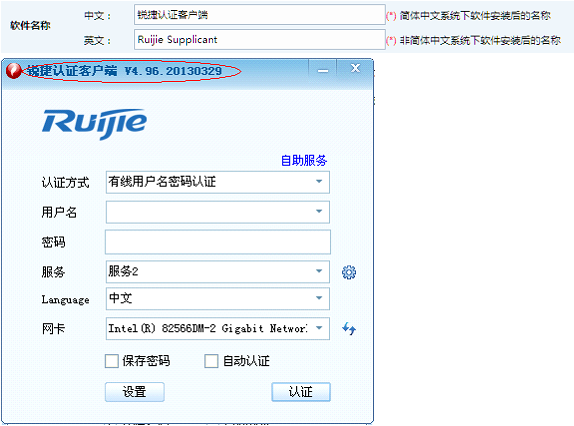Open 服务 dropdown showing 服务2
Viewport: 574px width, 426px height.
tap(218, 272)
